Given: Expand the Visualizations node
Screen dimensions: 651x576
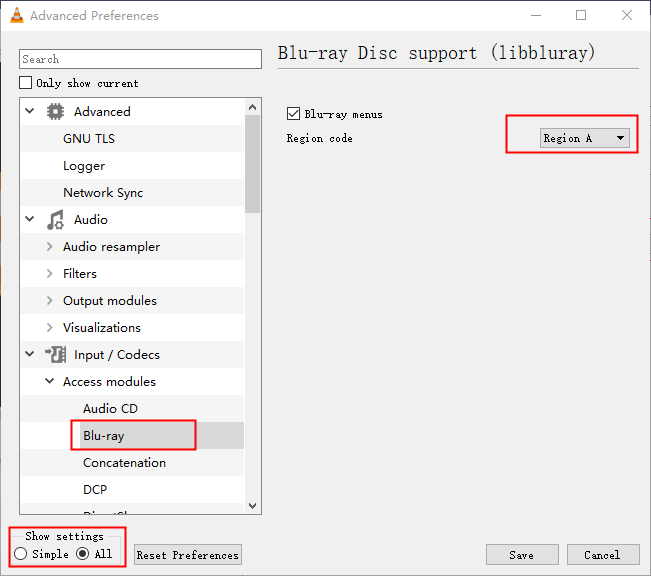Looking at the screenshot, I should tap(49, 328).
